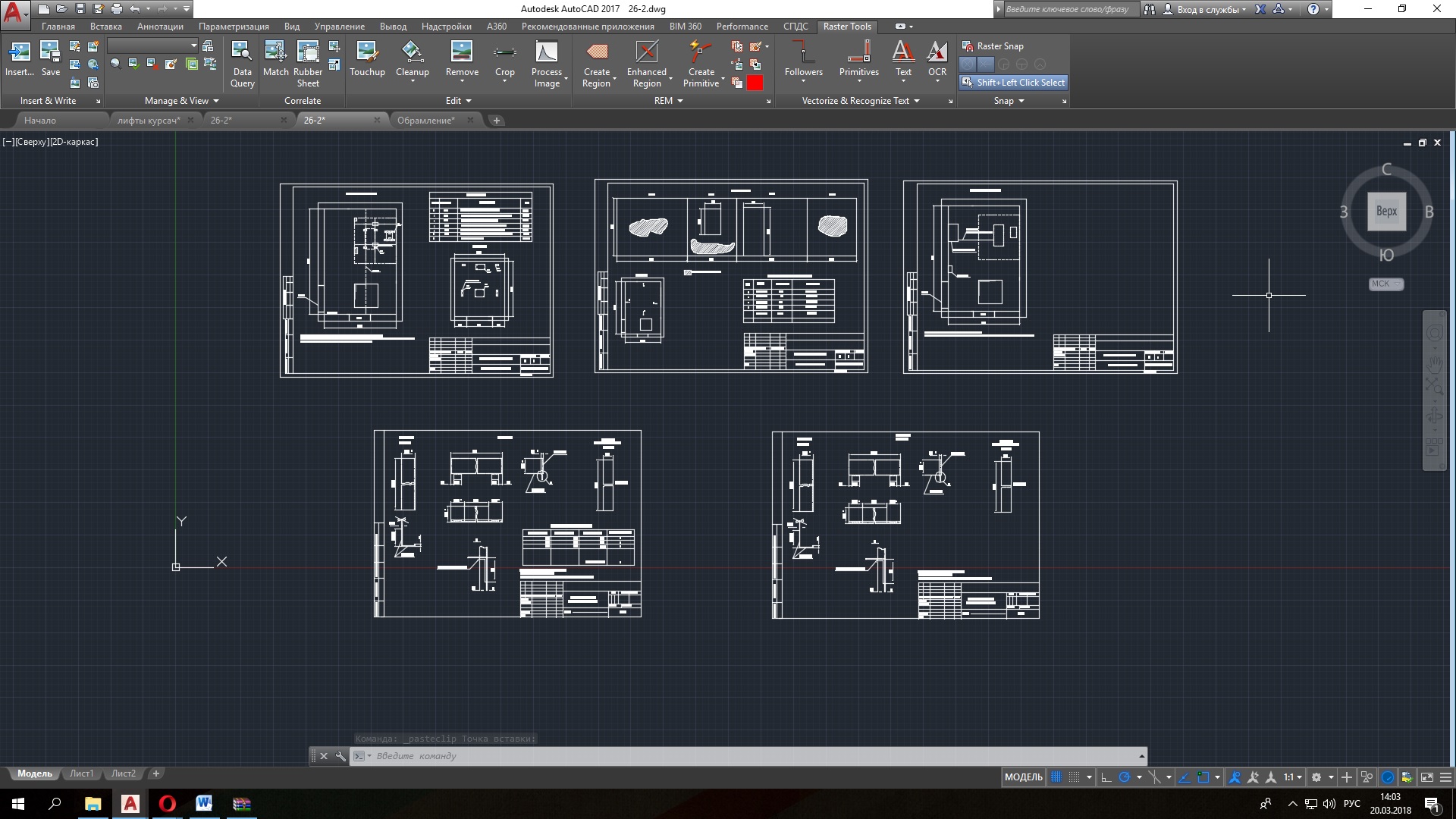Toggle ortho mode in status bar
Screen dimensions: 1456x819
pyautogui.click(x=1106, y=777)
